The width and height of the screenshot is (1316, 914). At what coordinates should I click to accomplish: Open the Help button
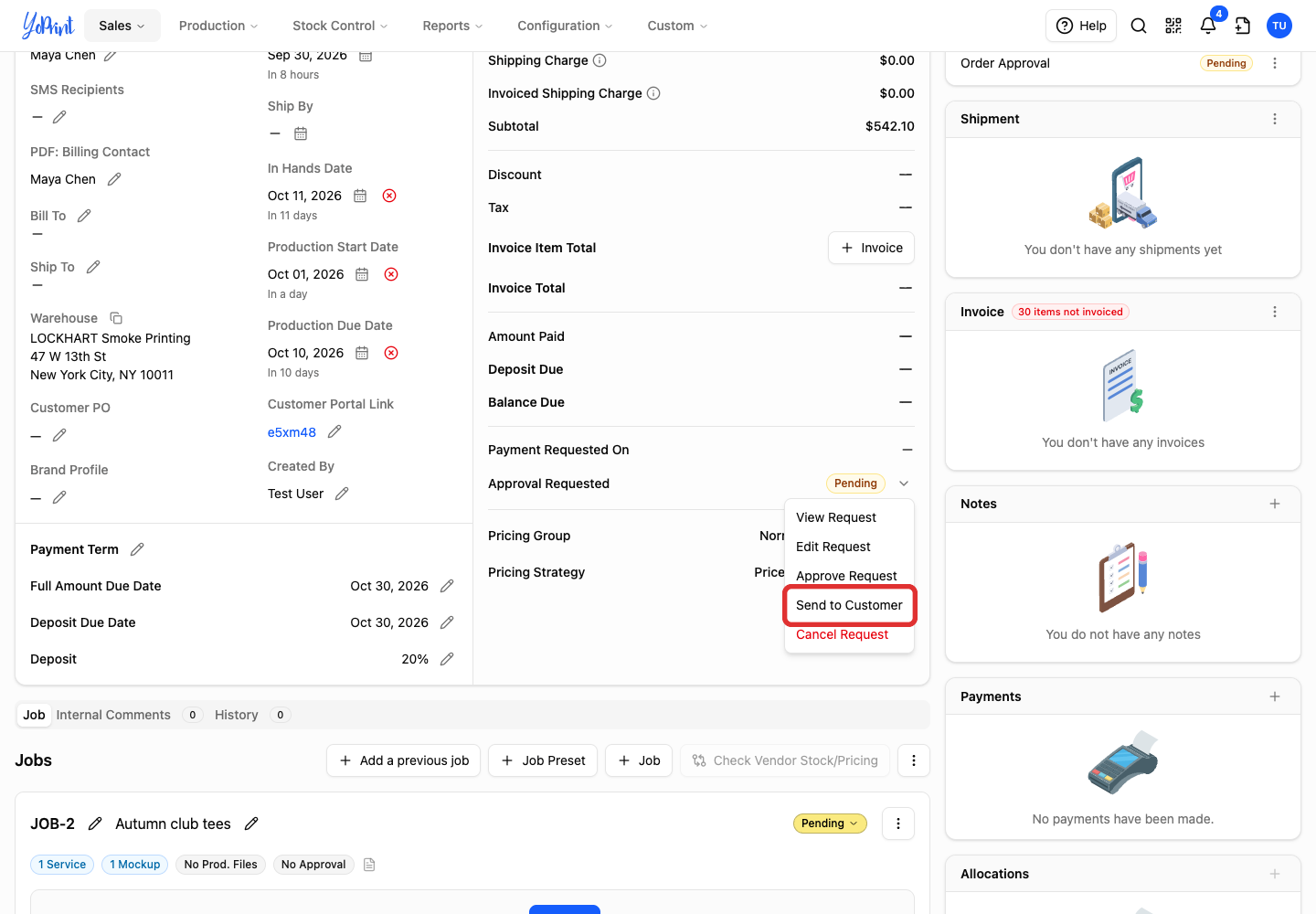click(1081, 26)
